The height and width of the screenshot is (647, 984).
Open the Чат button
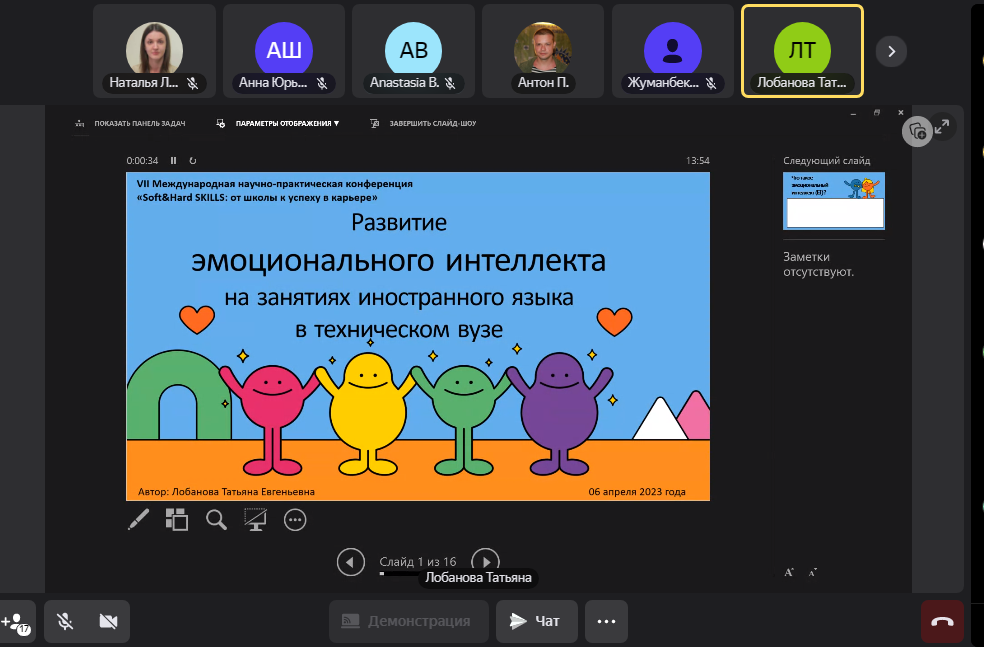tap(536, 621)
